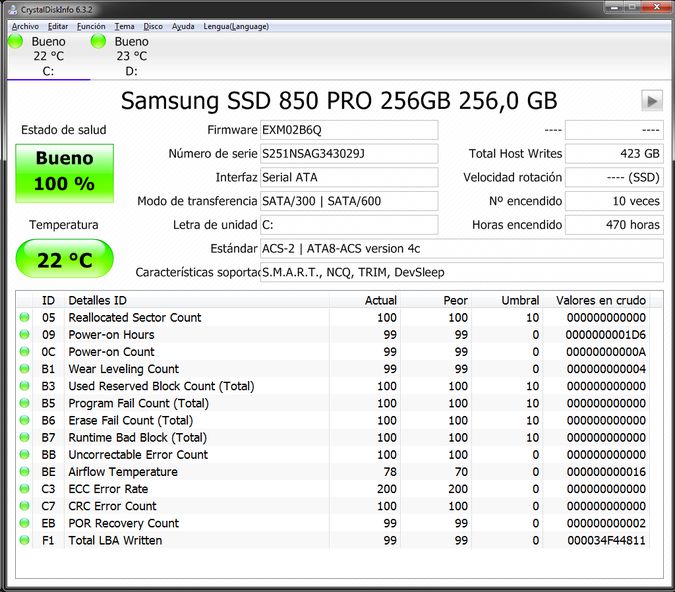675x592 pixels.
Task: Click the Detalles ID column header
Action: 197,300
